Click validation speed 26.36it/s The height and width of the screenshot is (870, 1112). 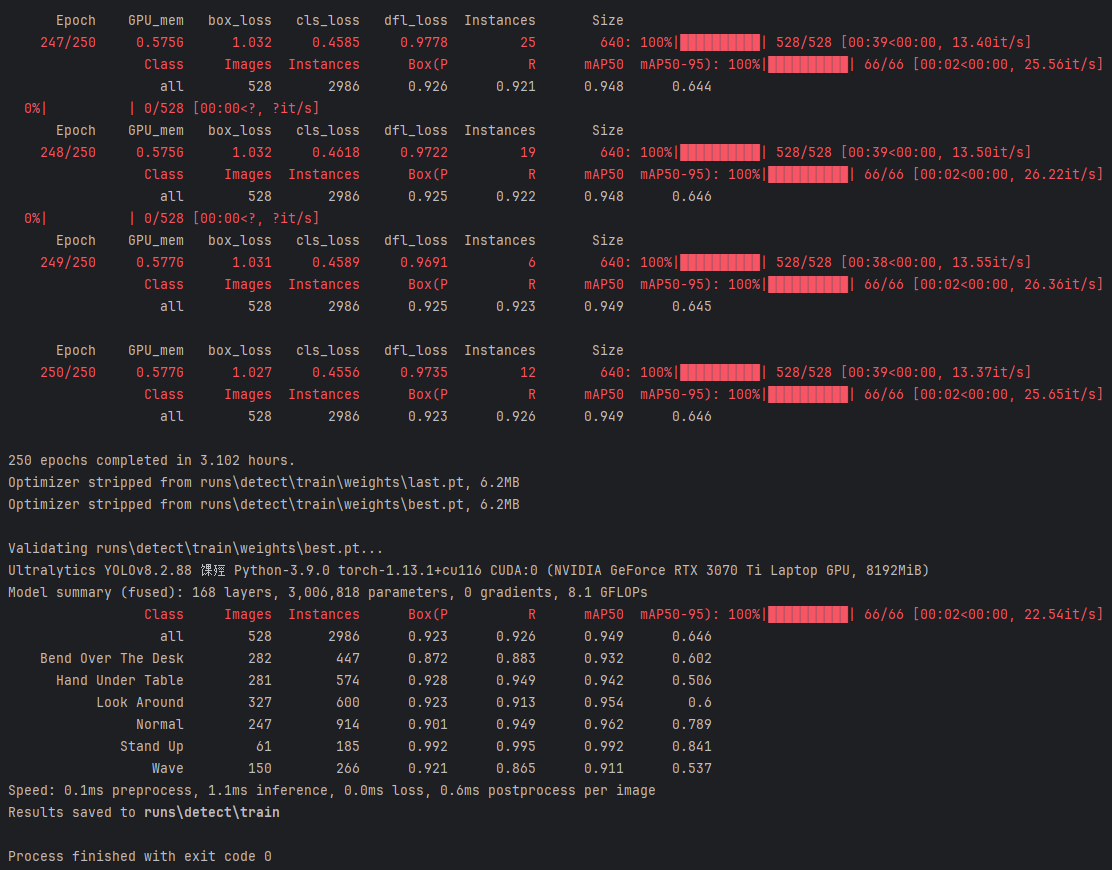point(1060,284)
